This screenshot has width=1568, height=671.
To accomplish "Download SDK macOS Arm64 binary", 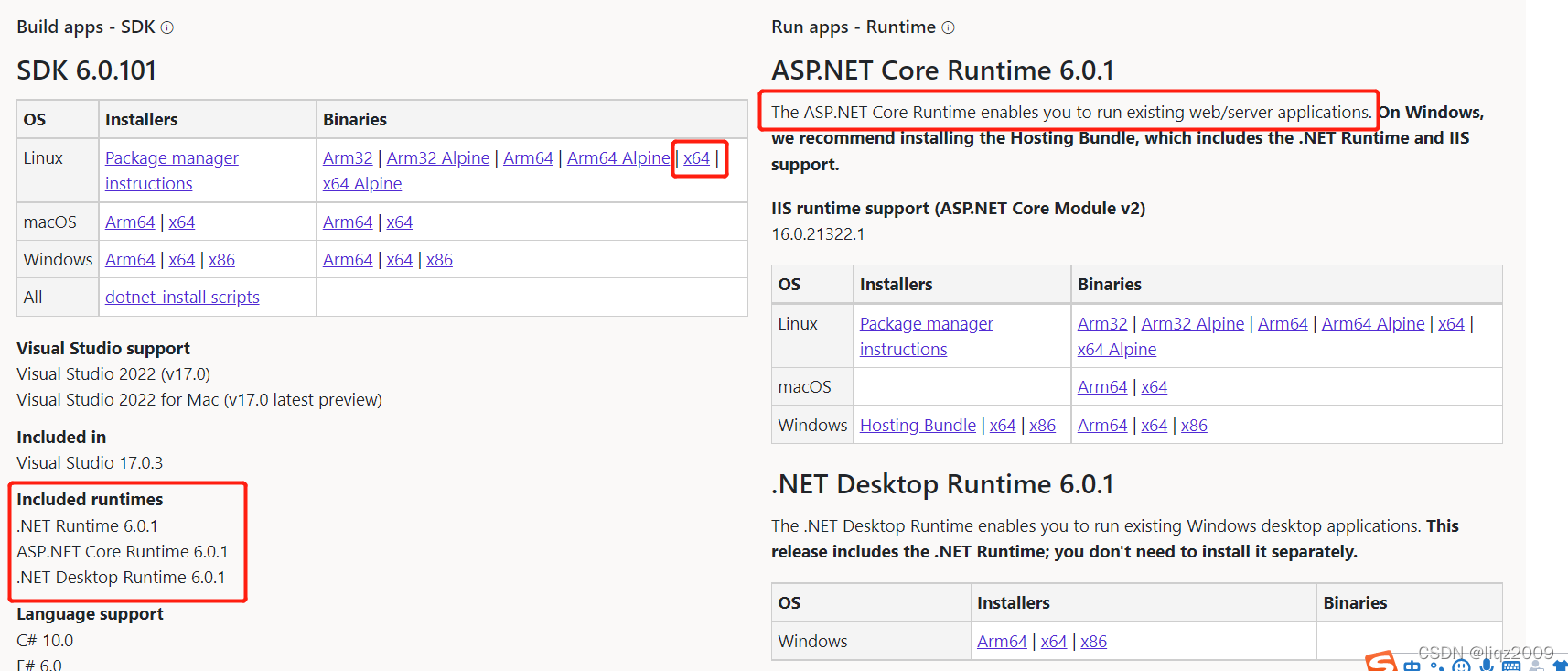I will (x=348, y=222).
